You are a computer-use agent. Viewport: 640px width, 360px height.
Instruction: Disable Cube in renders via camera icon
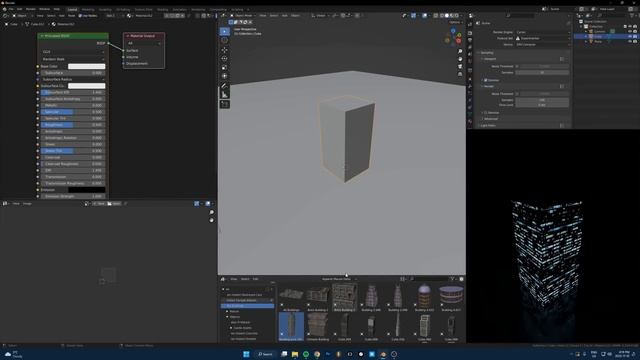tap(635, 36)
